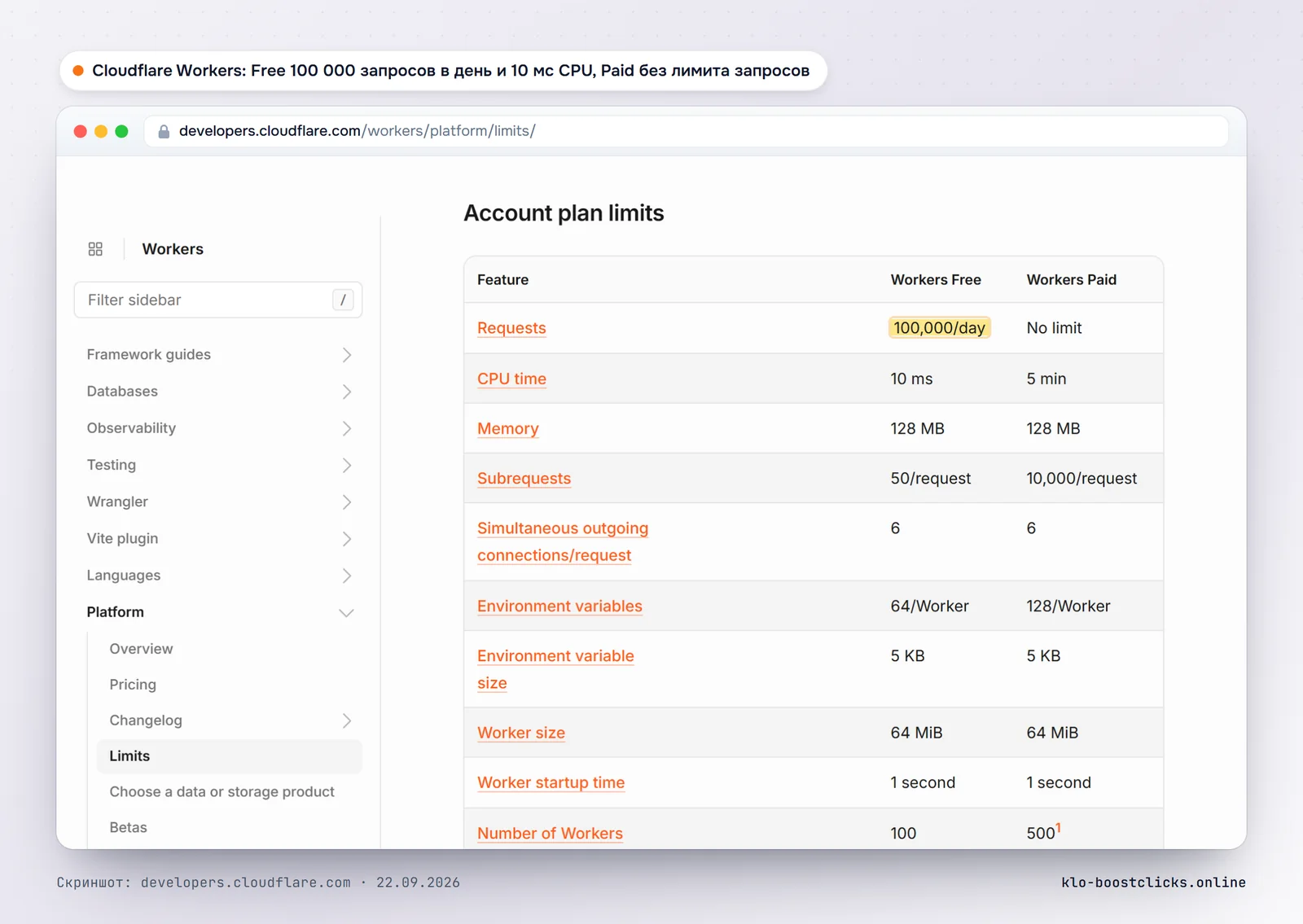Open the Worker startup time link

click(551, 783)
